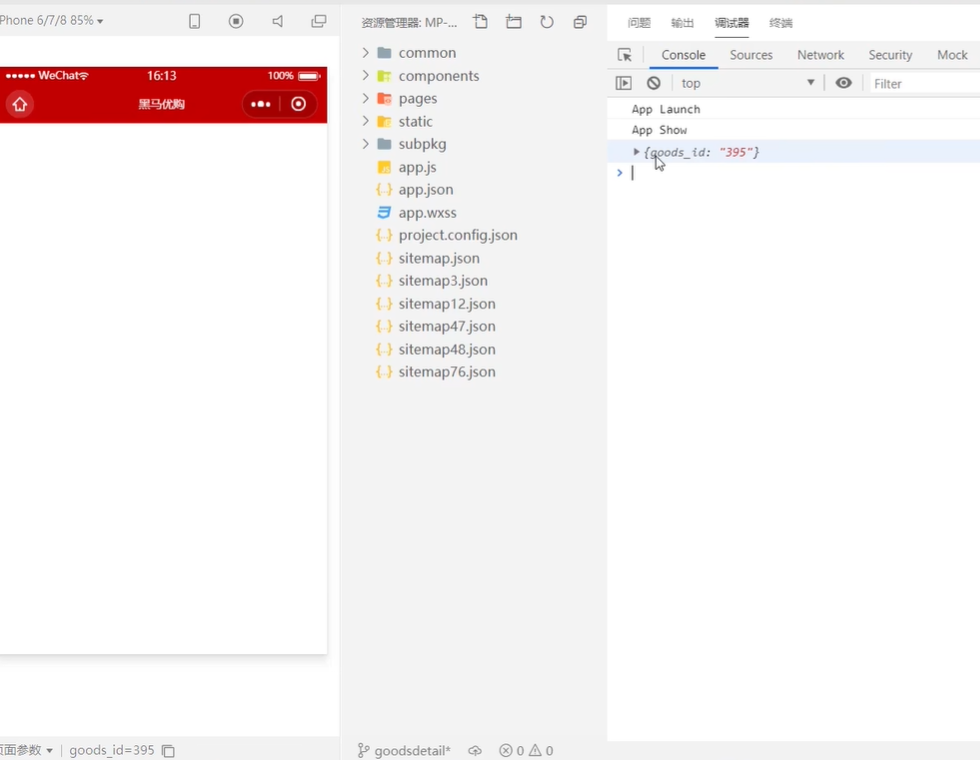Tap the home button in the mini program
The image size is (980, 760).
click(20, 104)
